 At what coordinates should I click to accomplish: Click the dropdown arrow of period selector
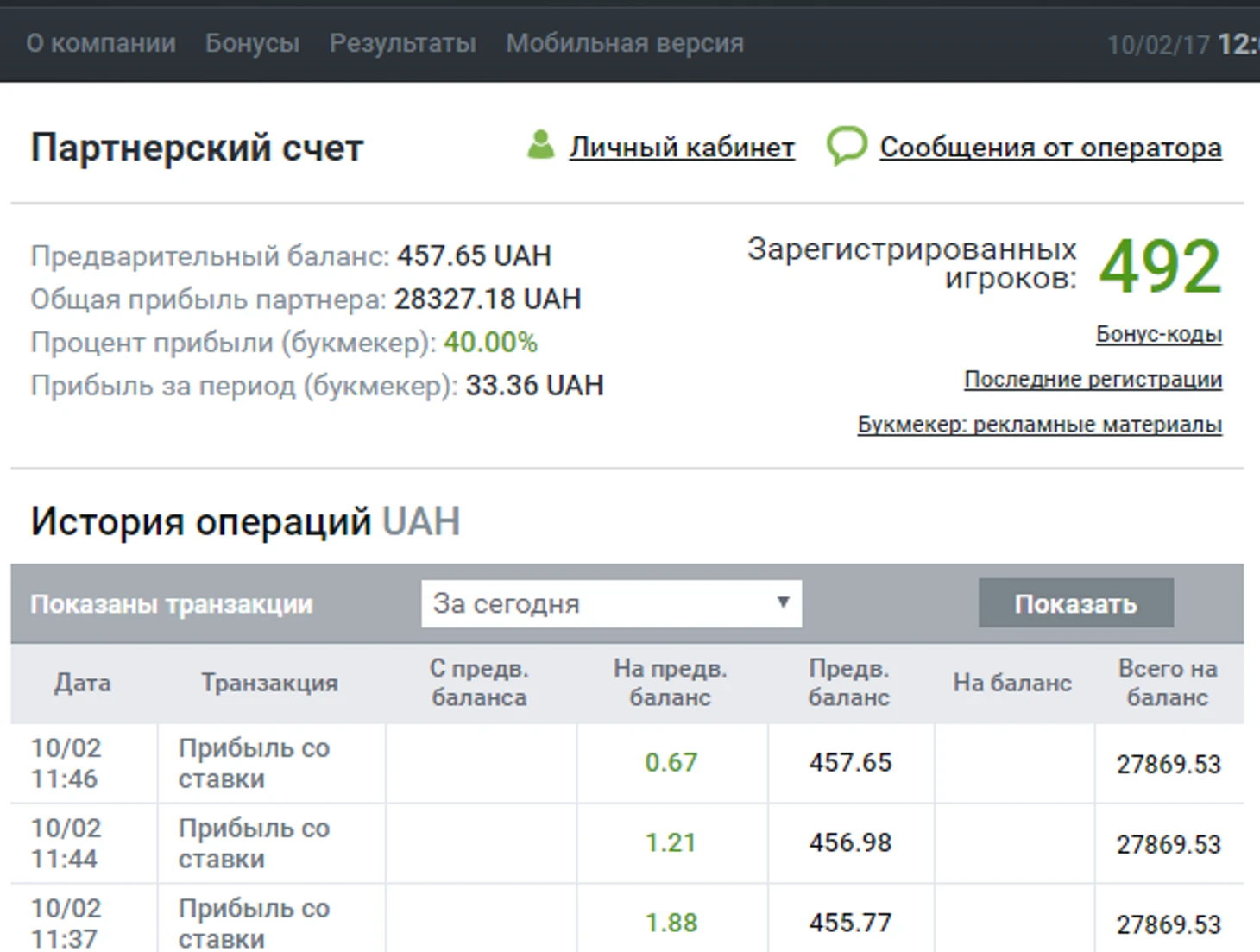(783, 602)
